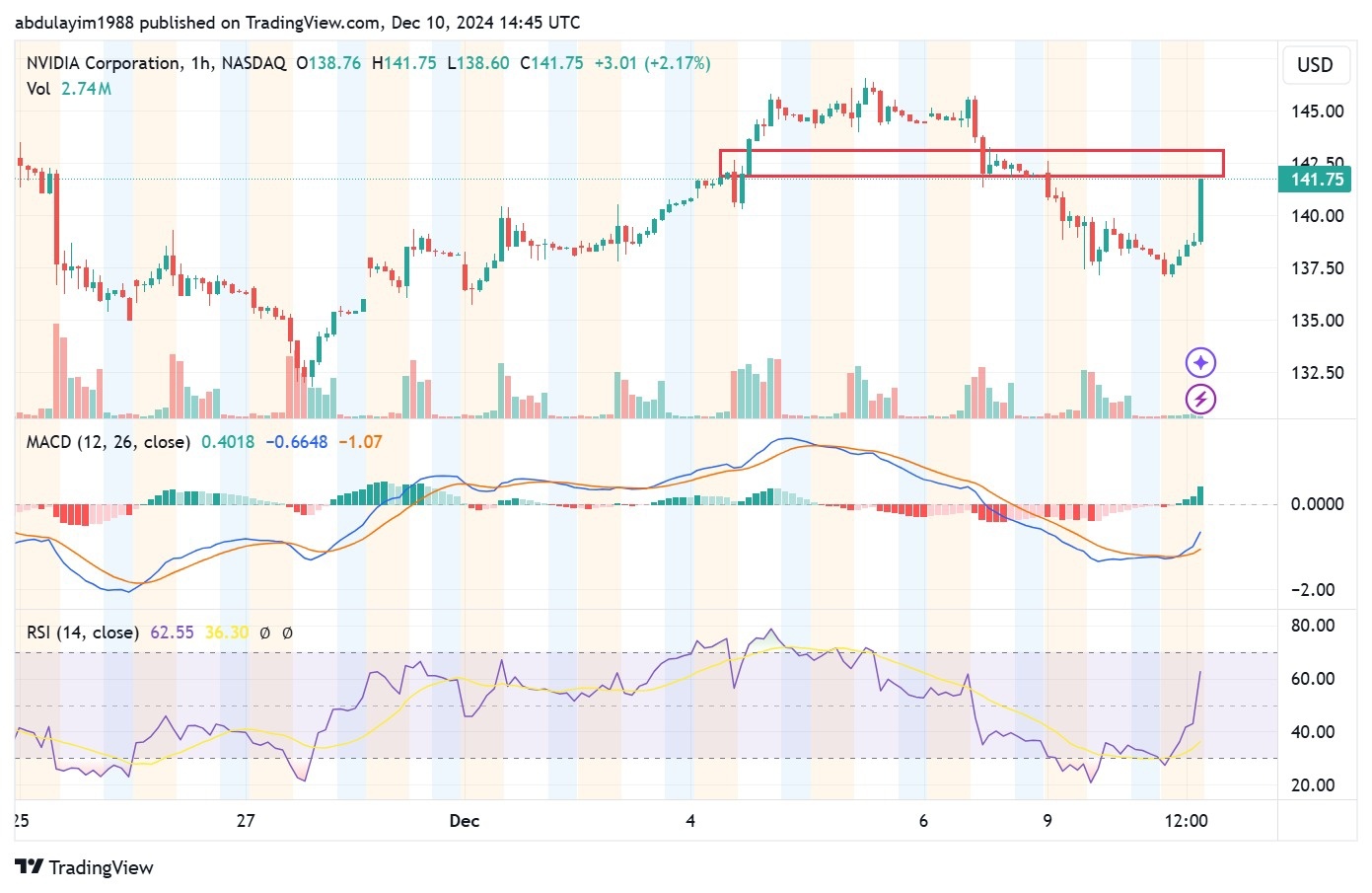The height and width of the screenshot is (893, 1372).
Task: Click the change value +3.01 (+2.17%)
Action: [x=652, y=63]
